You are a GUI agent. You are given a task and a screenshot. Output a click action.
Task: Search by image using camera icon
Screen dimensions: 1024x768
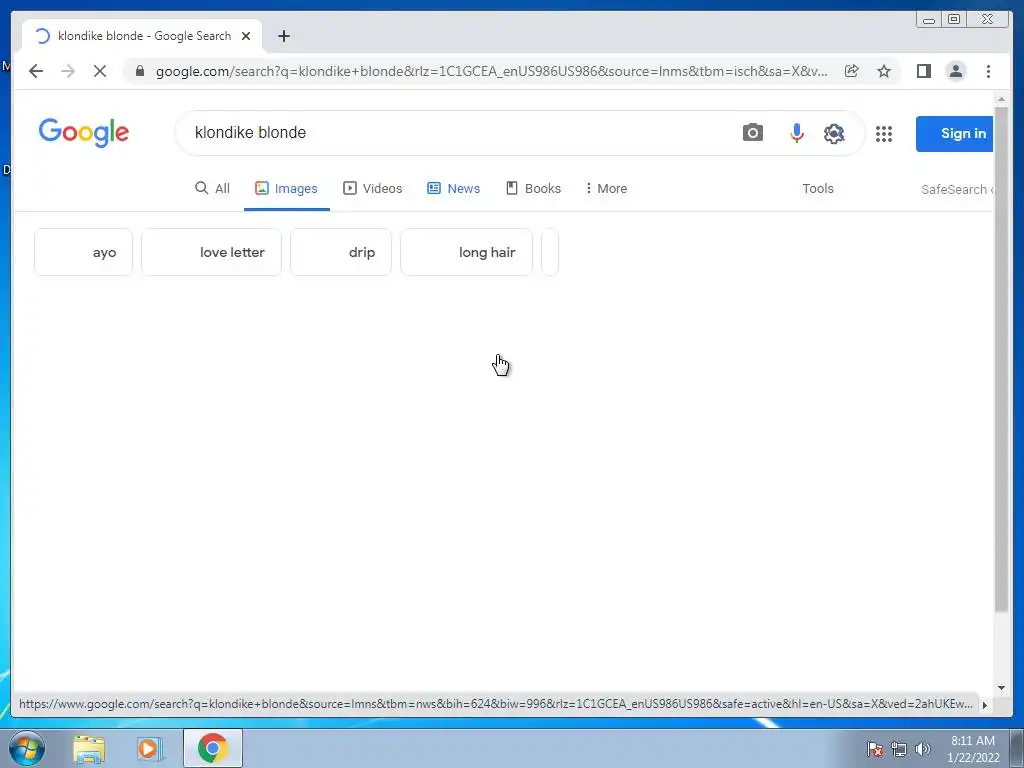753,133
